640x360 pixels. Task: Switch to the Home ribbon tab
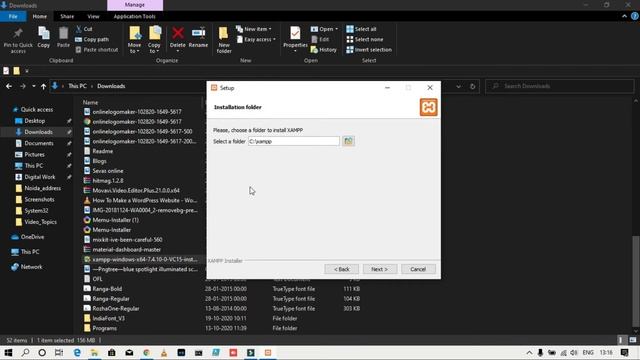pos(40,16)
